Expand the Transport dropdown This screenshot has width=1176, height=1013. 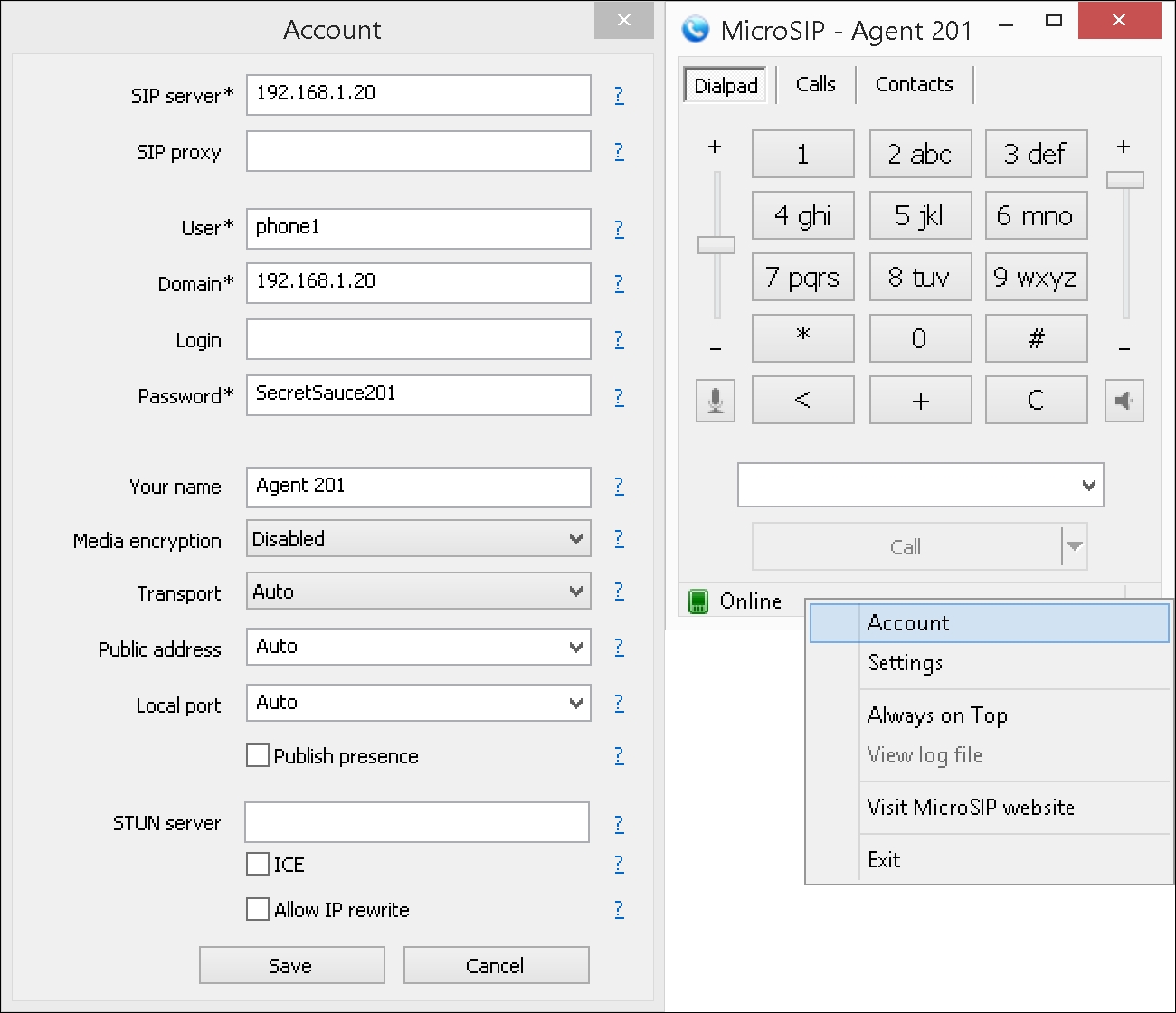pyautogui.click(x=576, y=592)
